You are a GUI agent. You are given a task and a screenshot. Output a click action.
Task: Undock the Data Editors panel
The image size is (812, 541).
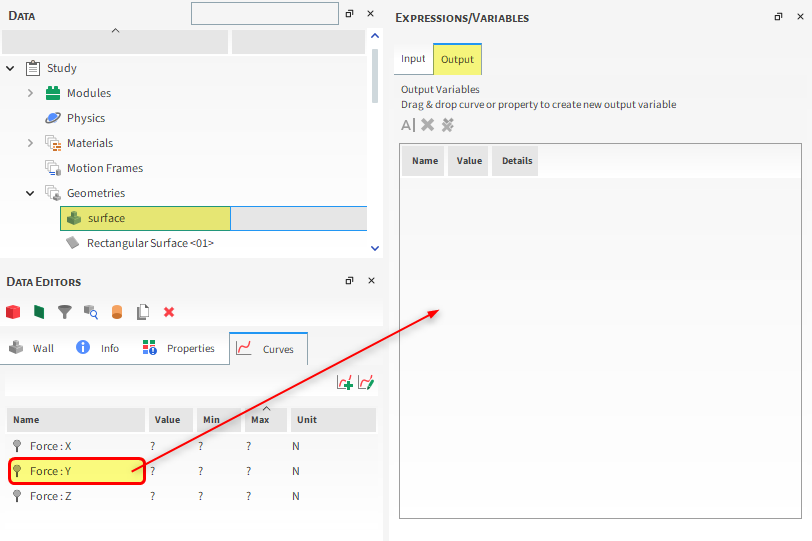350,281
